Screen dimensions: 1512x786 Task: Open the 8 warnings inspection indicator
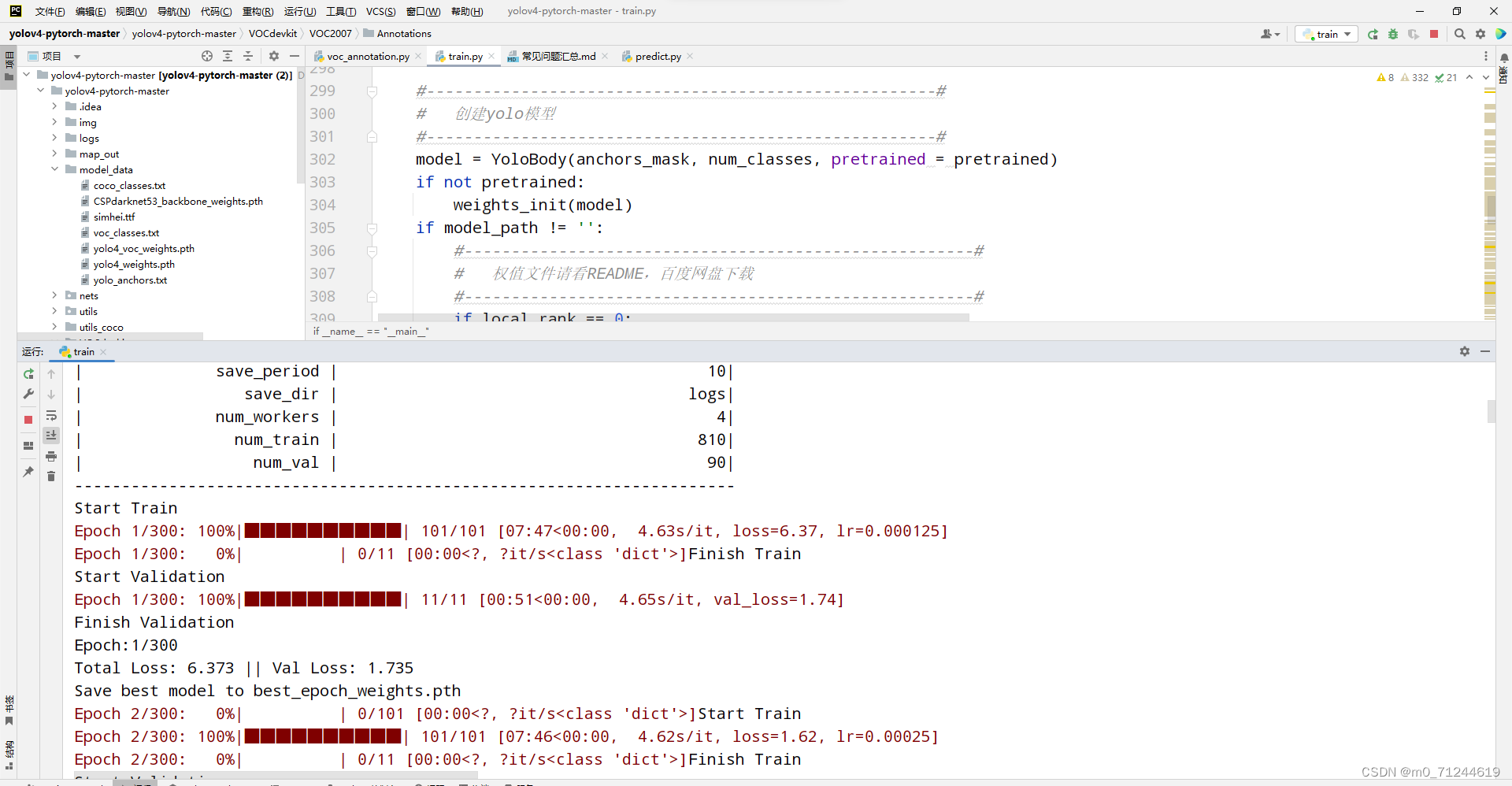coord(1385,77)
